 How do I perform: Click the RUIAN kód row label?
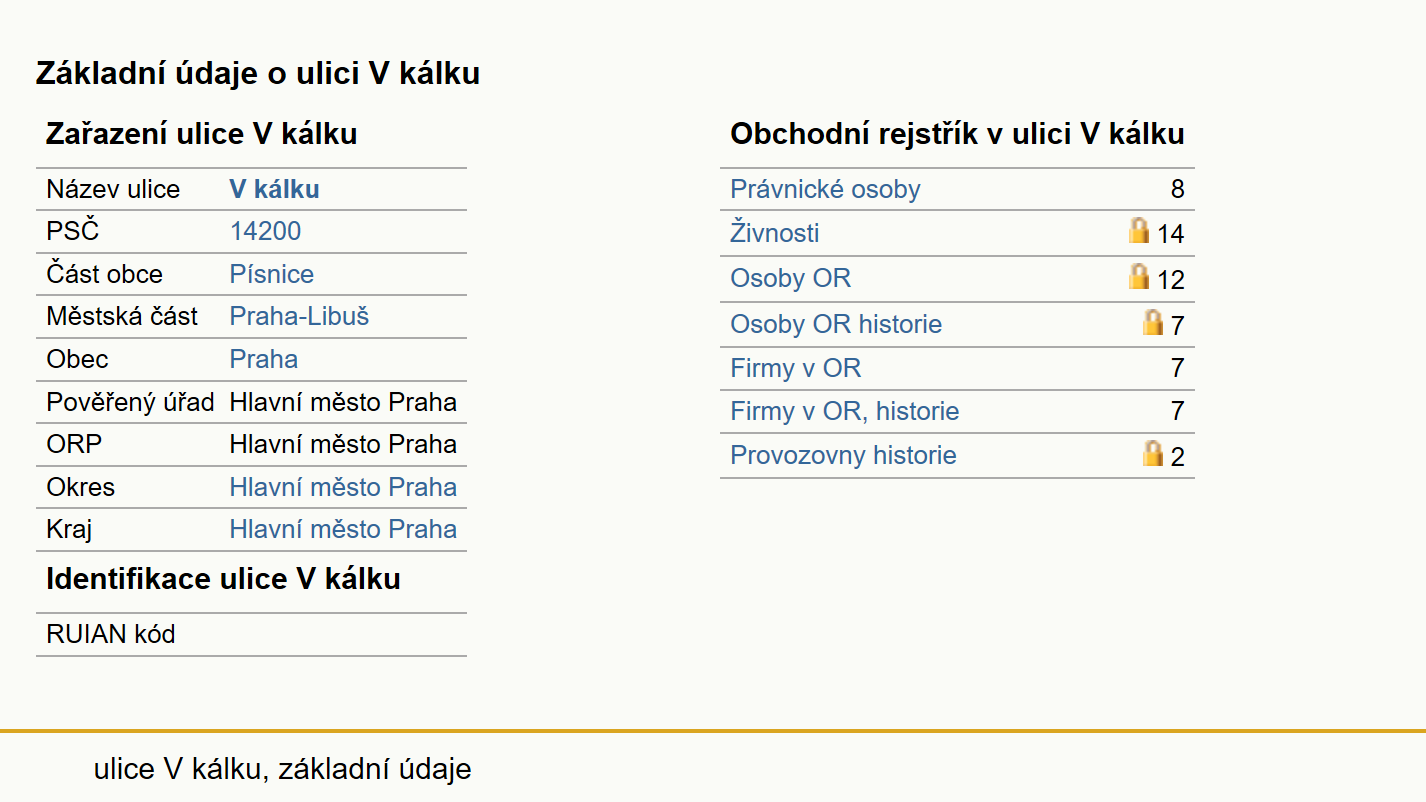click(x=110, y=635)
